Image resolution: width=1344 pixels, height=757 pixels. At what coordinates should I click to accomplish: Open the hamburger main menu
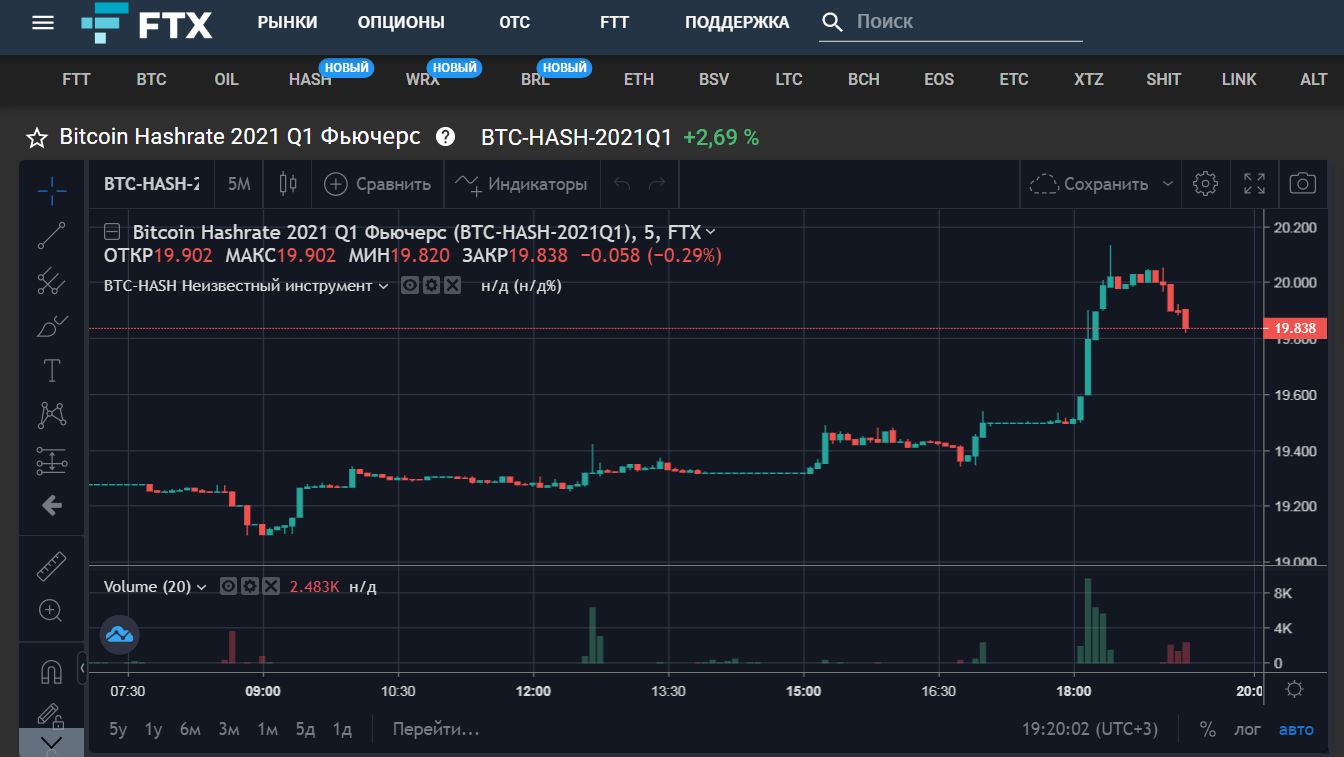coord(43,22)
